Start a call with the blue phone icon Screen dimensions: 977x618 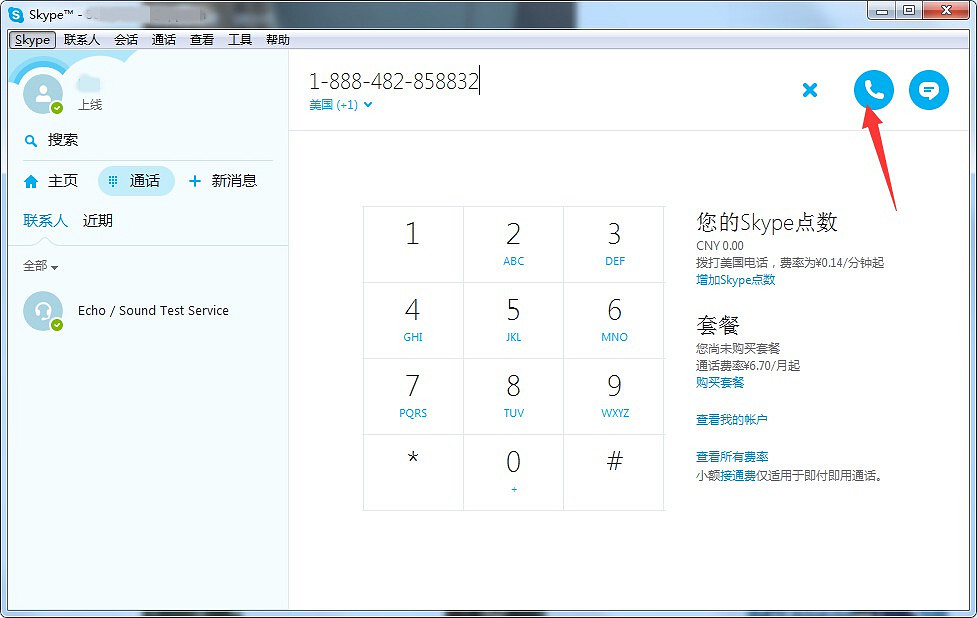[x=872, y=89]
